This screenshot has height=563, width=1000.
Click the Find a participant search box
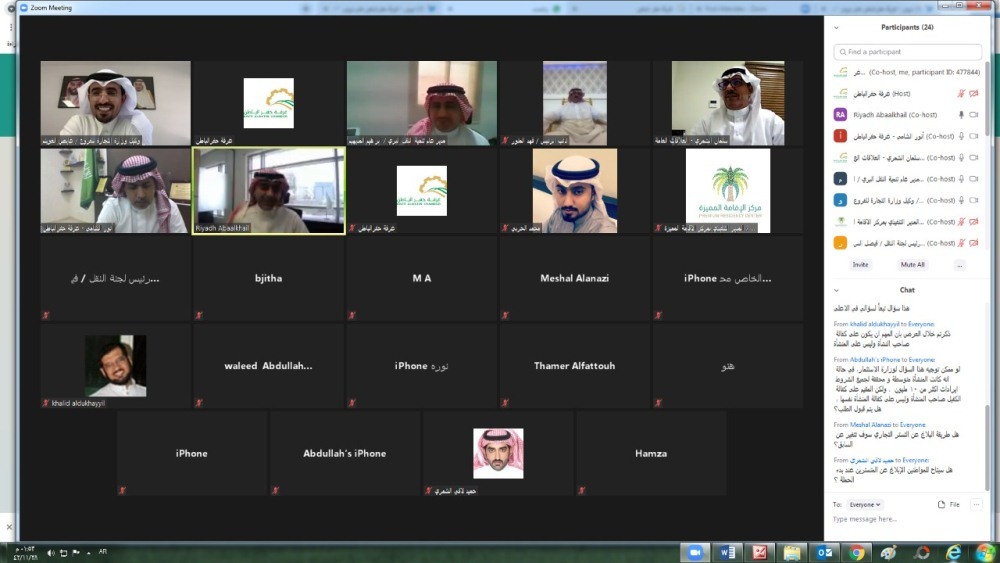click(x=908, y=52)
